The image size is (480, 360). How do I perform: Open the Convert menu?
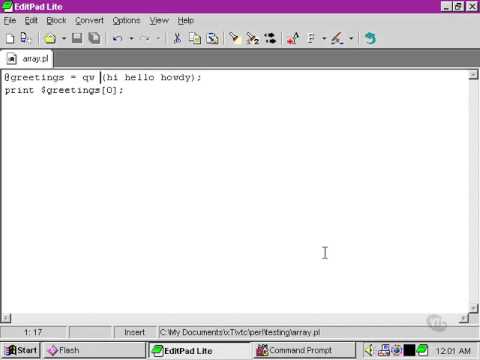coord(89,21)
